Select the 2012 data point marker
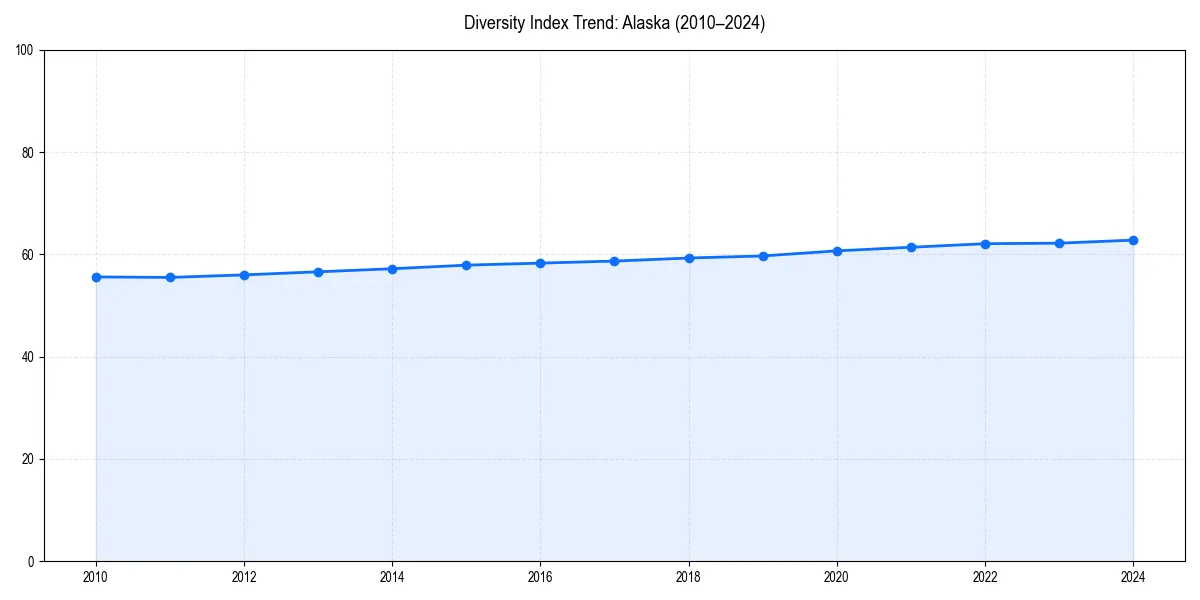Screen dimensions: 1200x600 (x=244, y=273)
